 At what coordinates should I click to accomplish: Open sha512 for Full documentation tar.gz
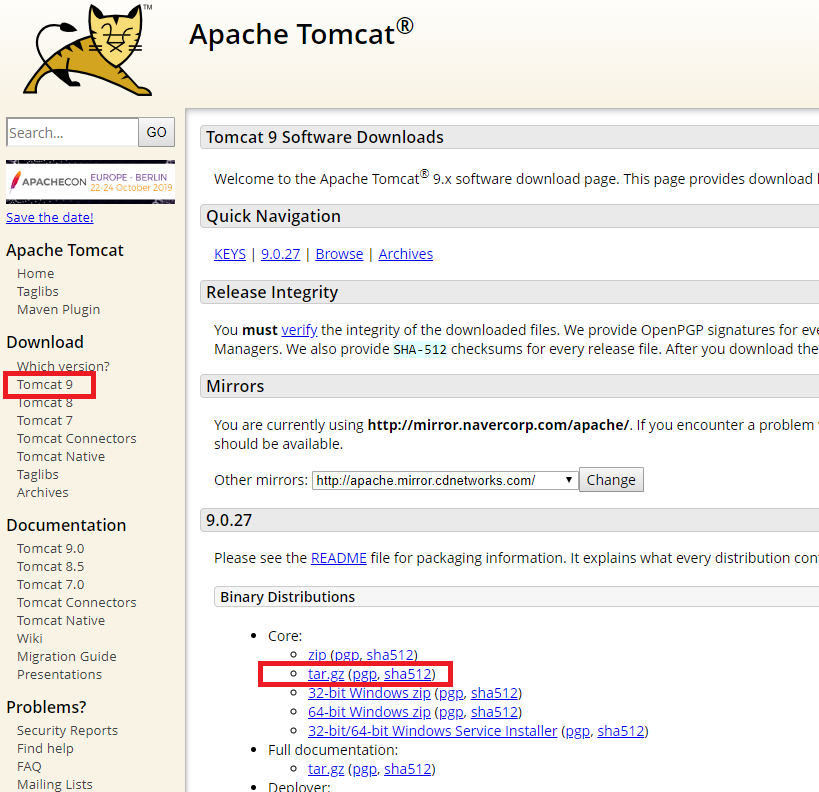[407, 769]
